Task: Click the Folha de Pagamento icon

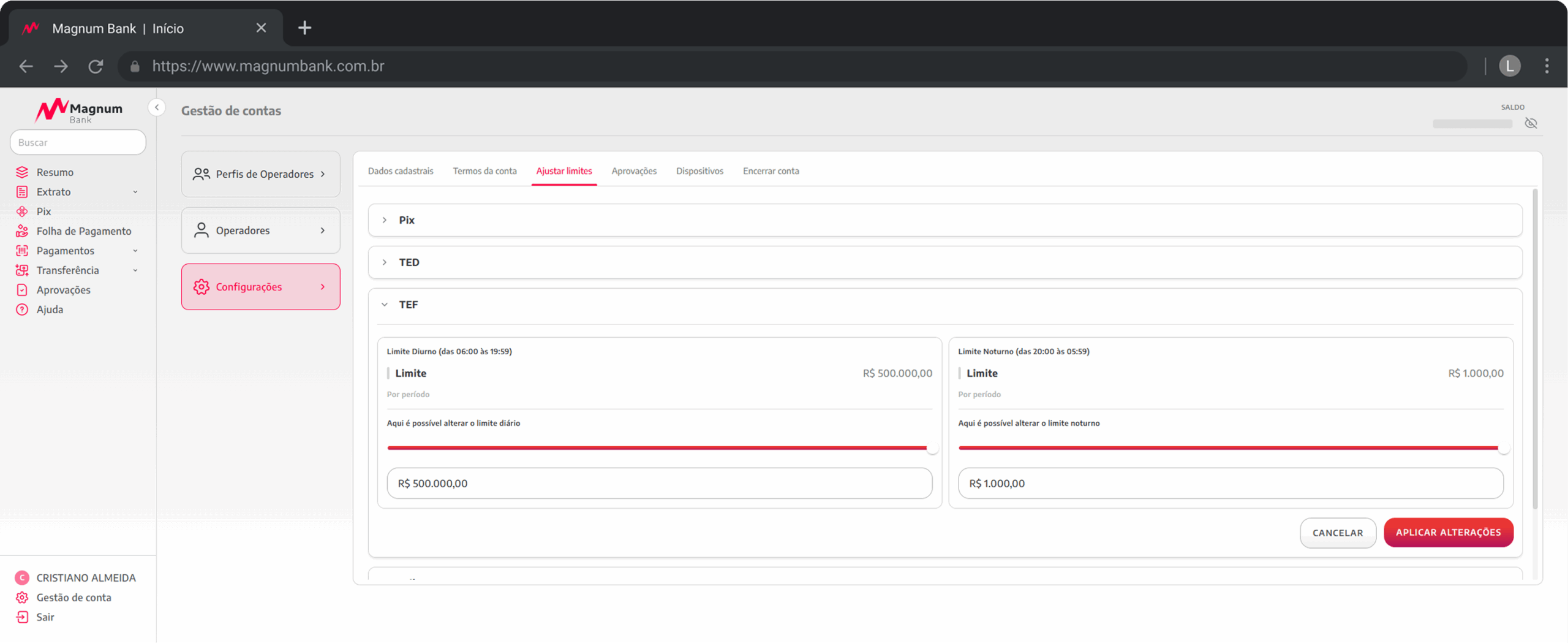Action: click(x=22, y=231)
